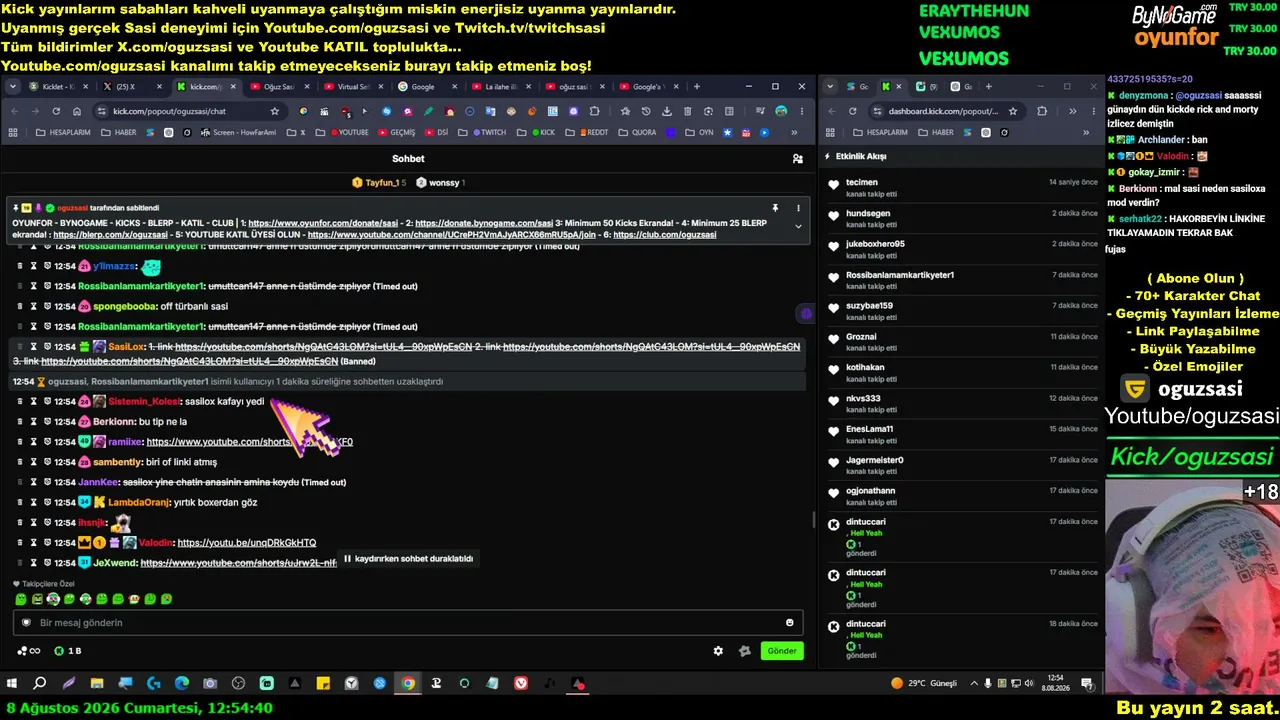Image resolution: width=1280 pixels, height=720 pixels.
Task: Open the club.com/oguzsasi link
Action: tap(665, 235)
